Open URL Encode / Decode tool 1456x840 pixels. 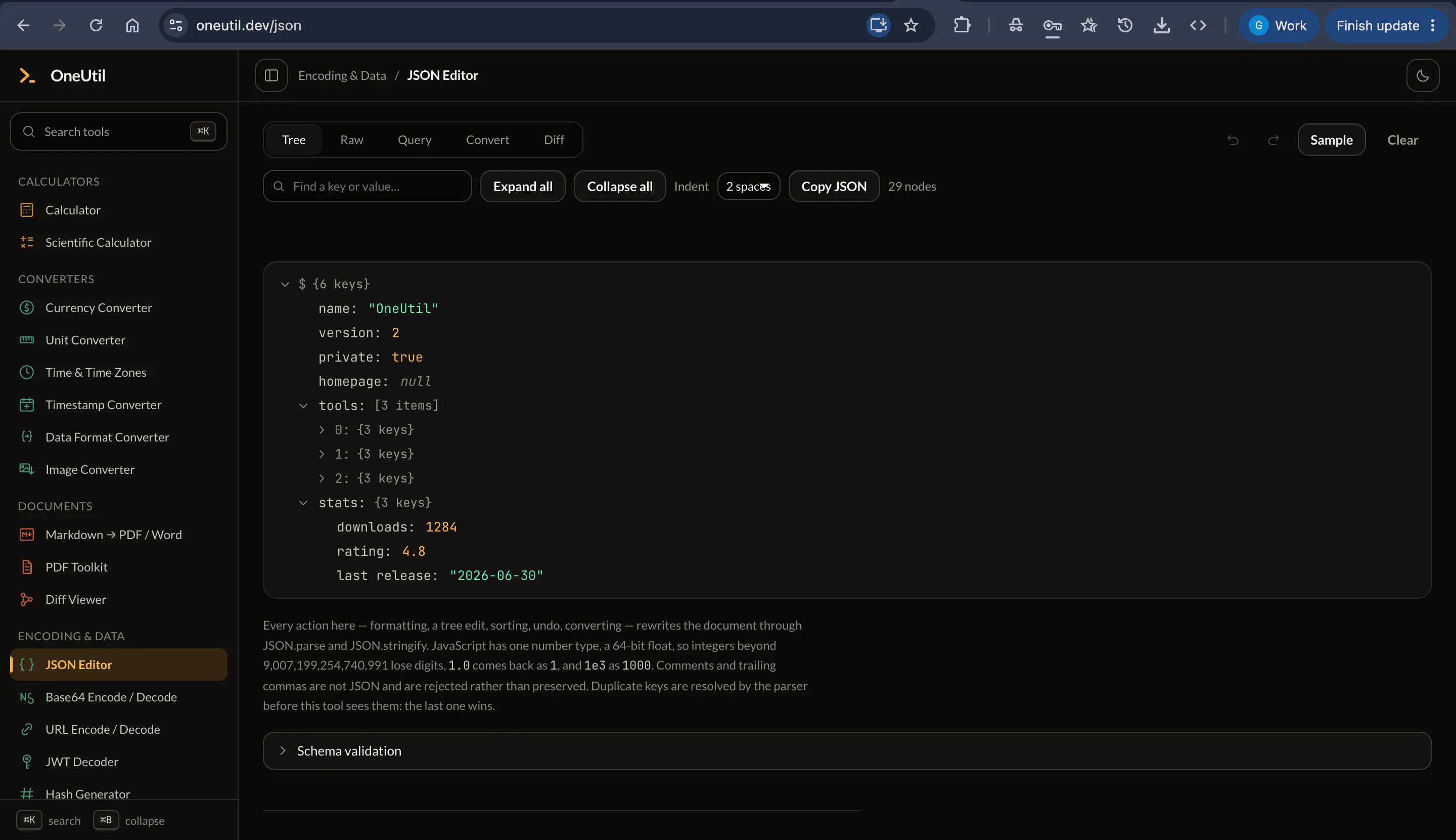tap(119, 729)
